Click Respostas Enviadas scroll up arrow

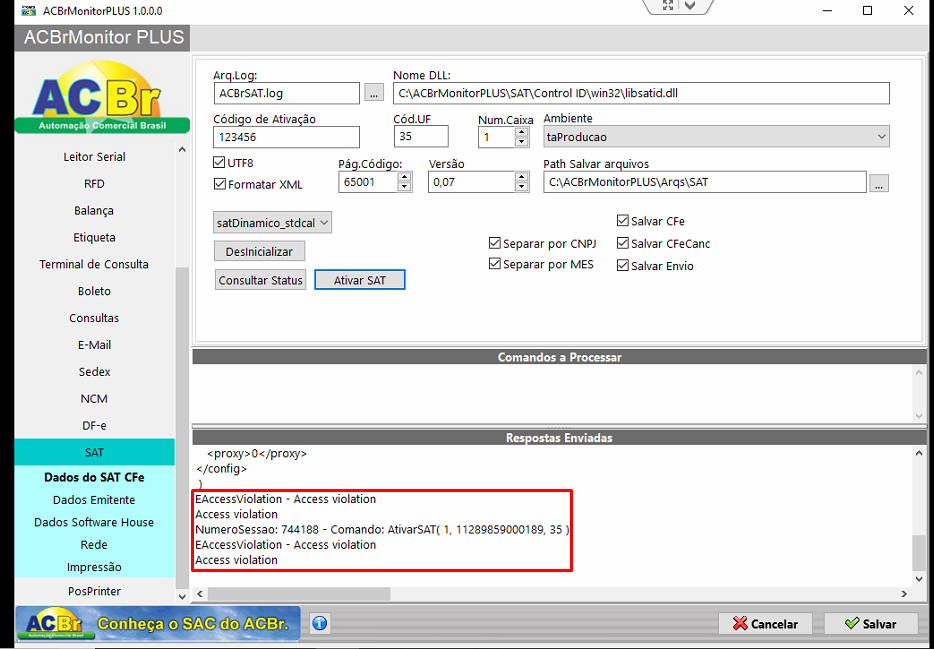tap(919, 454)
